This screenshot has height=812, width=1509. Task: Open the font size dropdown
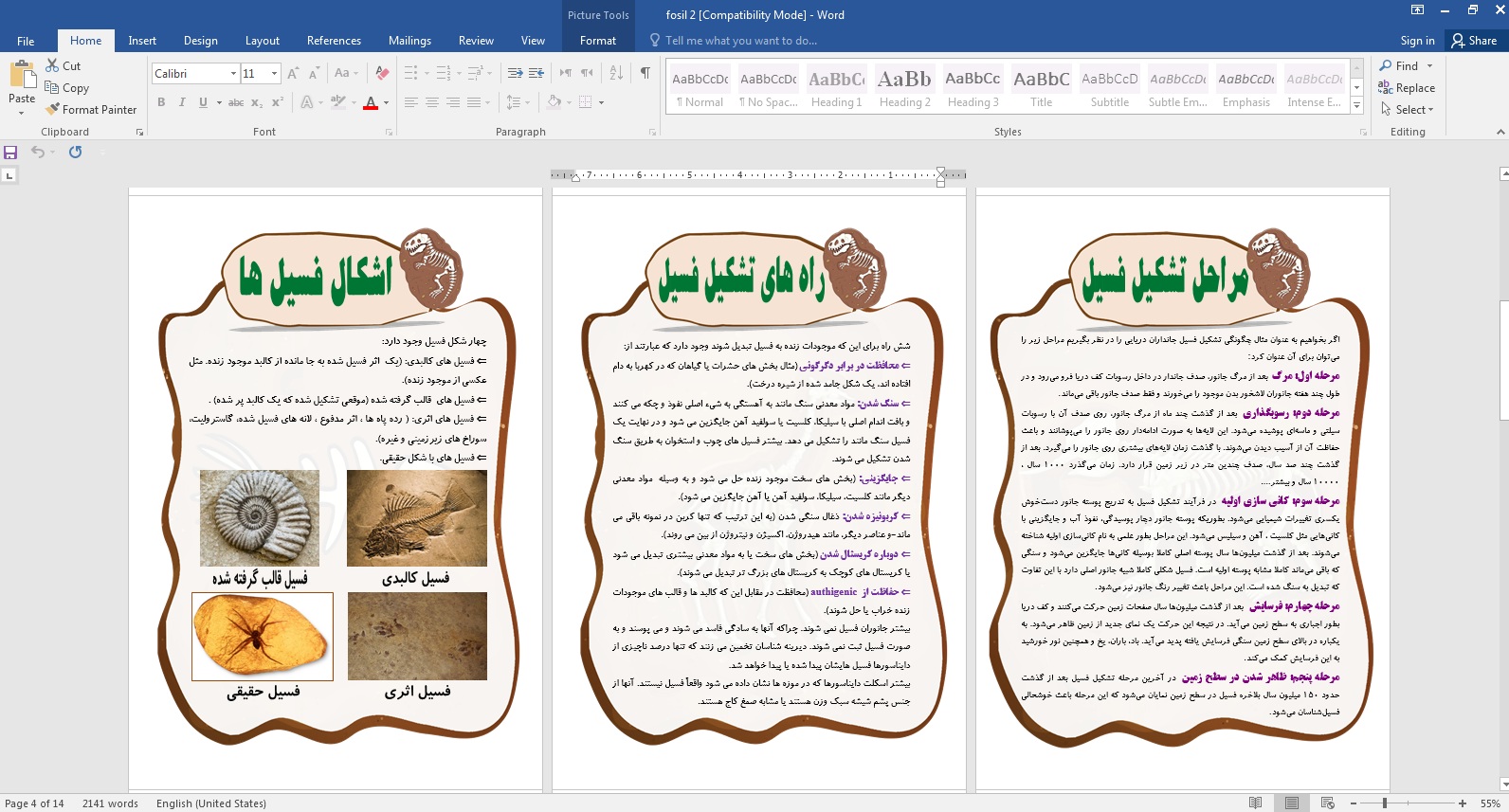(275, 74)
